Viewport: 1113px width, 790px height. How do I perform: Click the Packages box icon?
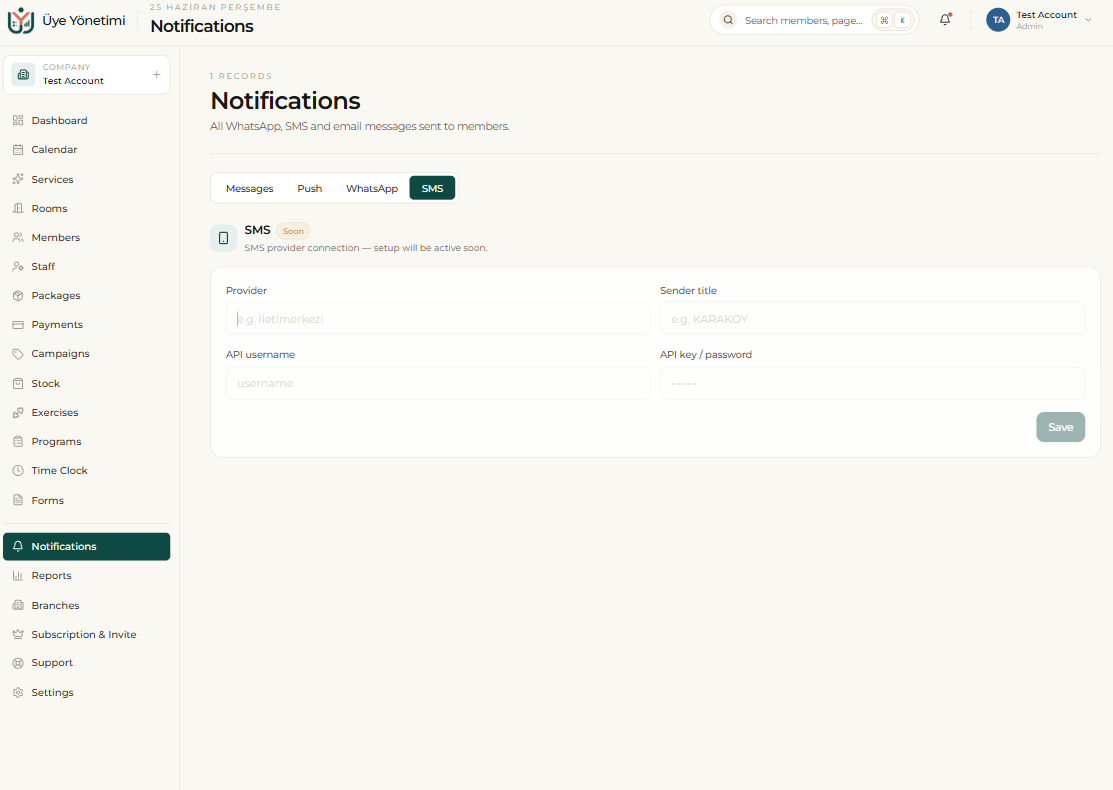(18, 296)
